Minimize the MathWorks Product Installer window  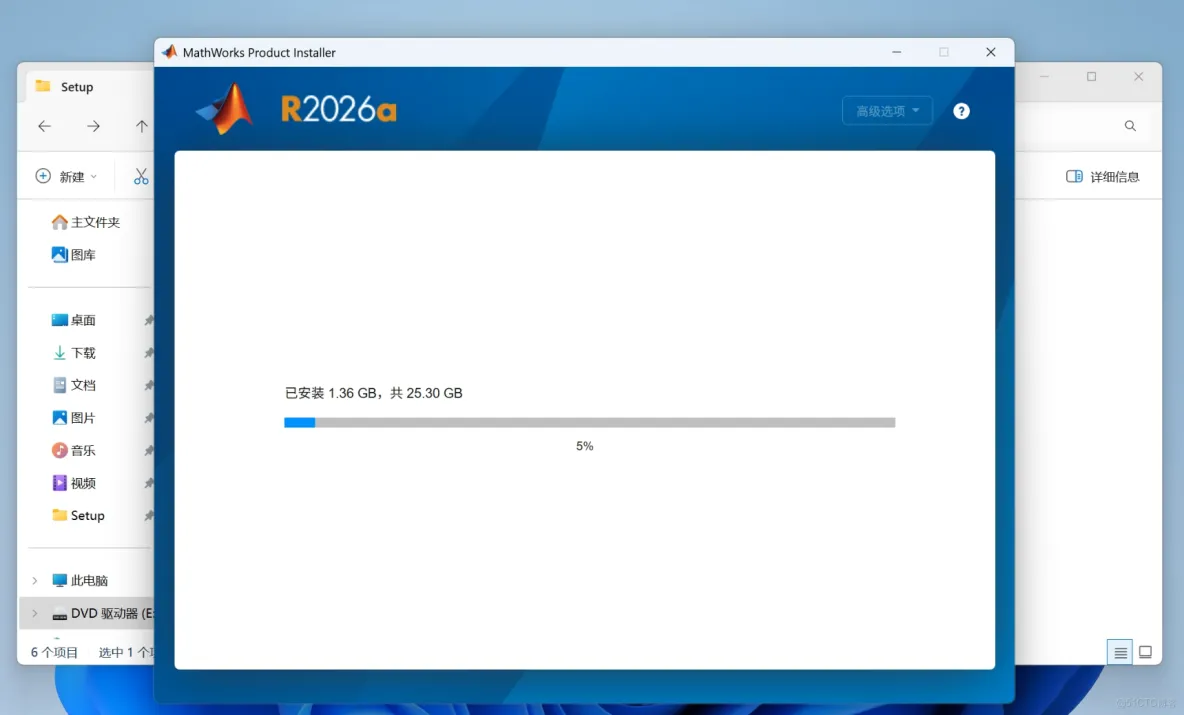(x=896, y=52)
